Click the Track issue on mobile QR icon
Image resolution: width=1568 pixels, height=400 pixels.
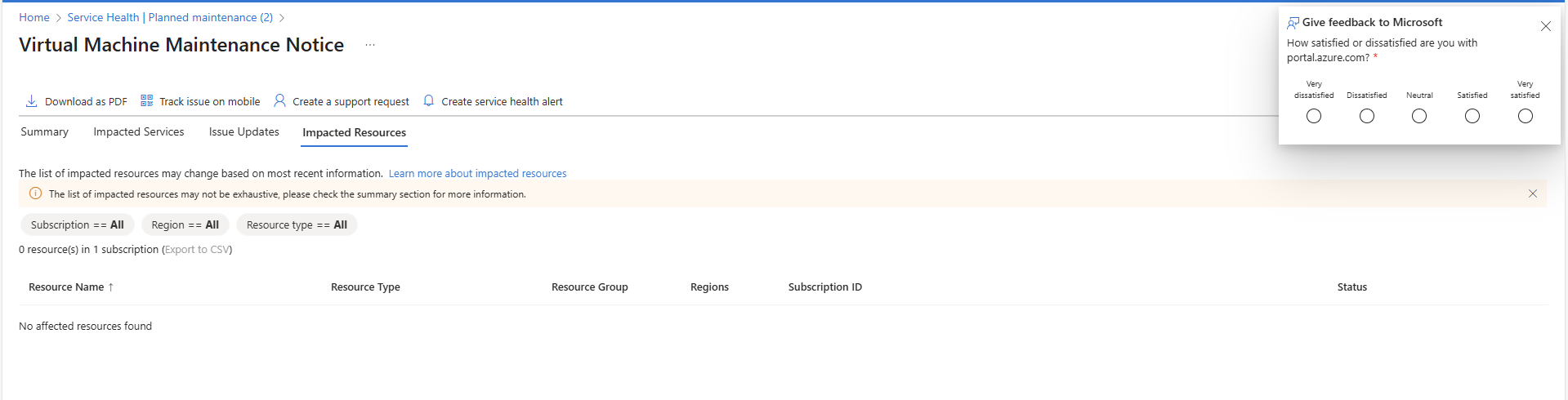pyautogui.click(x=147, y=100)
